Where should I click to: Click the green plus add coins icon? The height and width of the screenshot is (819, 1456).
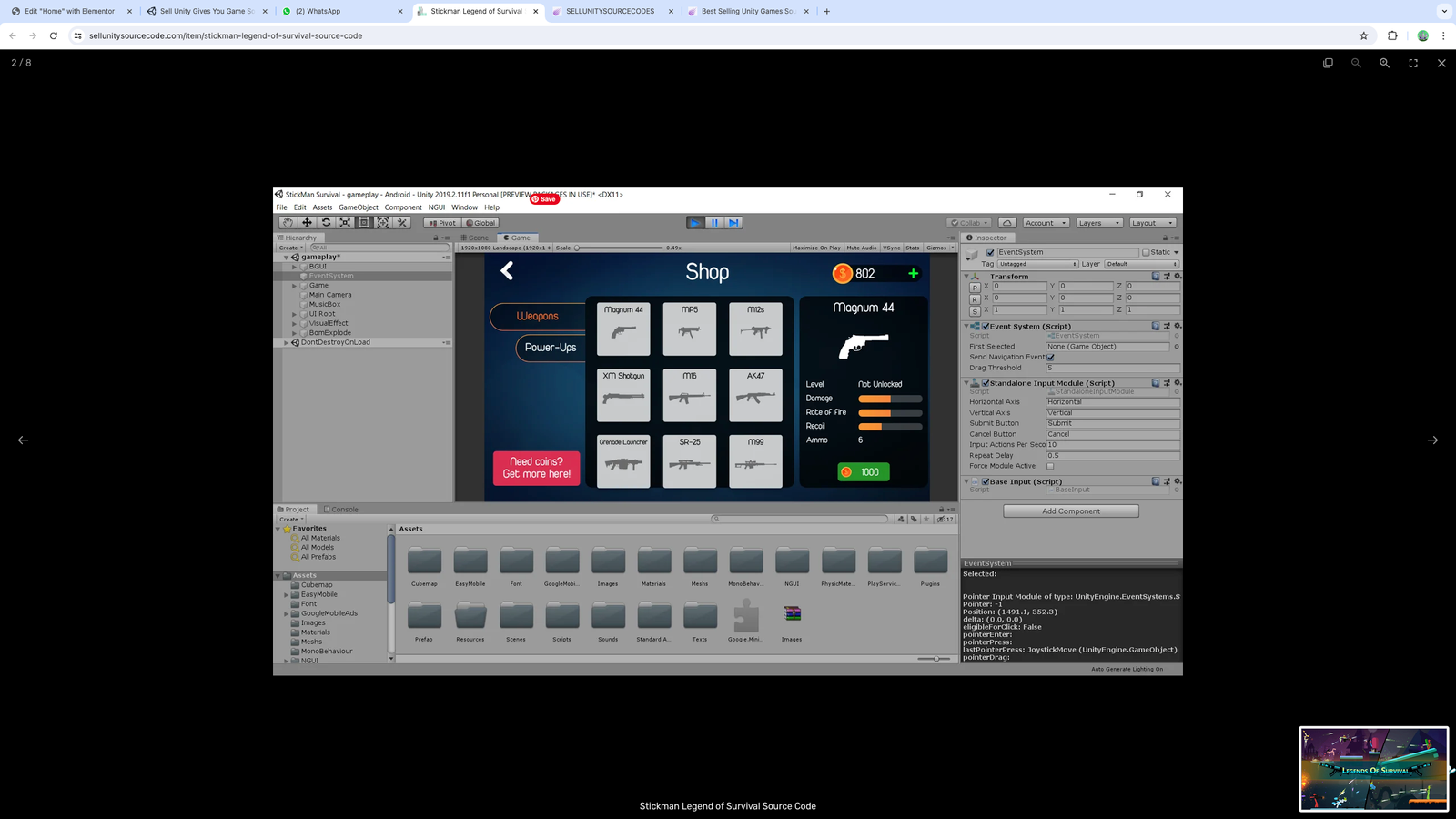coord(913,273)
